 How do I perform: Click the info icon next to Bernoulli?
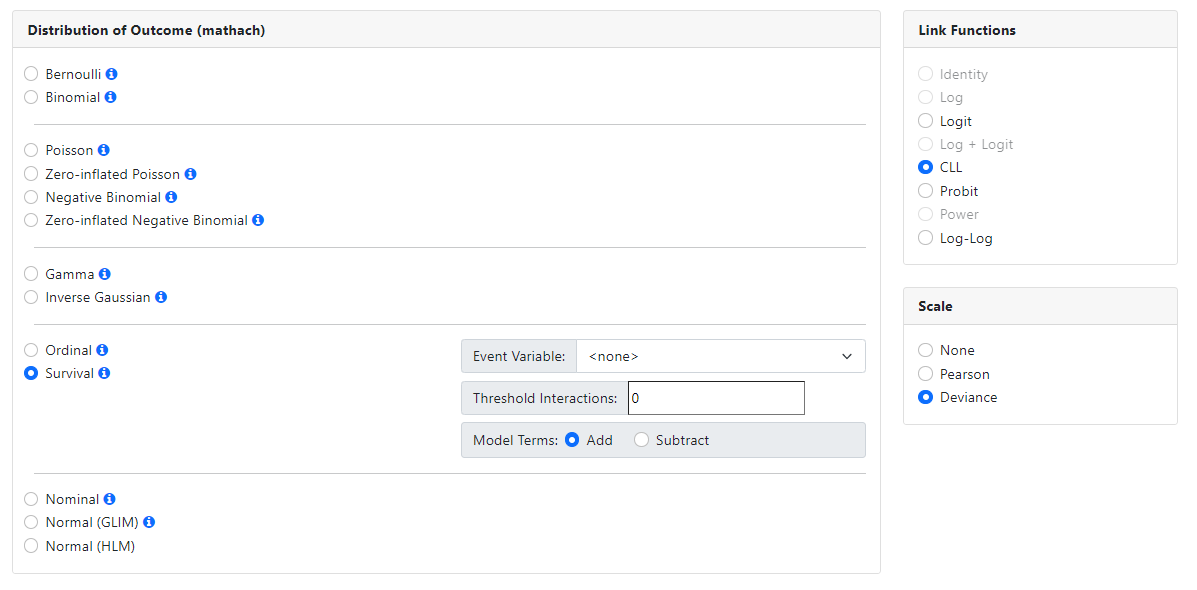112,74
